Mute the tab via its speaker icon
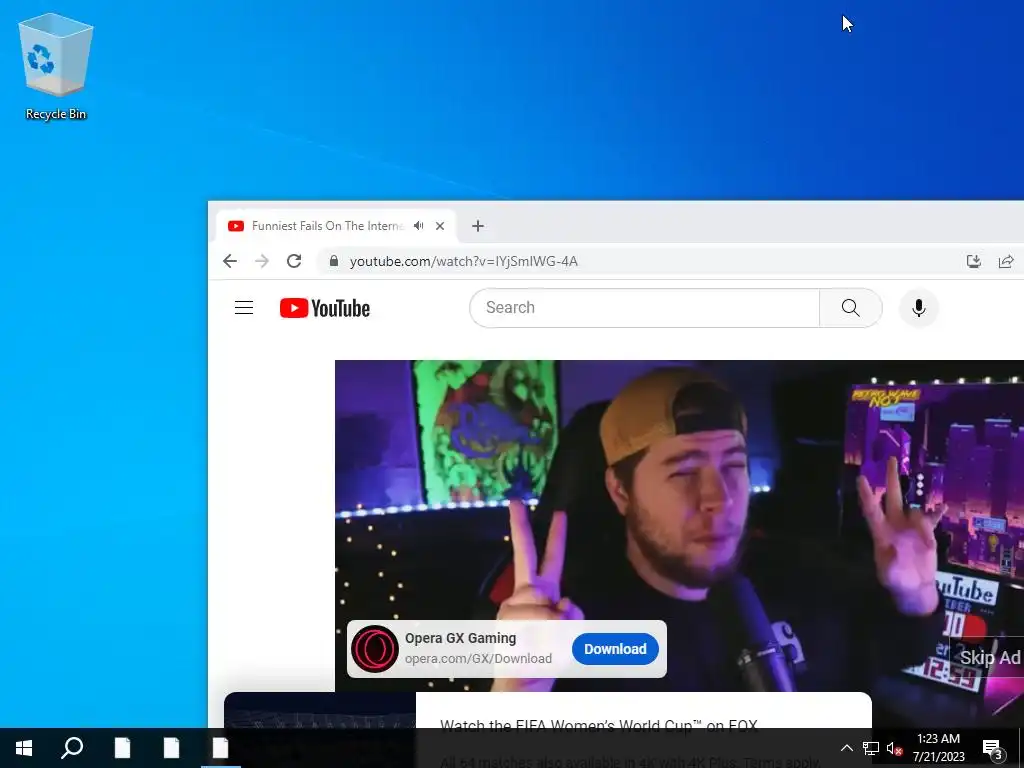The width and height of the screenshot is (1024, 768). point(419,226)
